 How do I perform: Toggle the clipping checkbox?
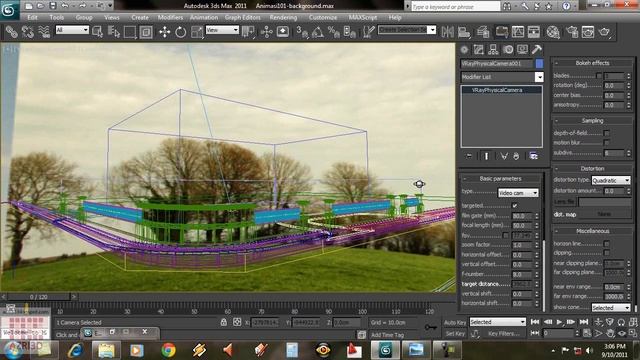(x=607, y=253)
